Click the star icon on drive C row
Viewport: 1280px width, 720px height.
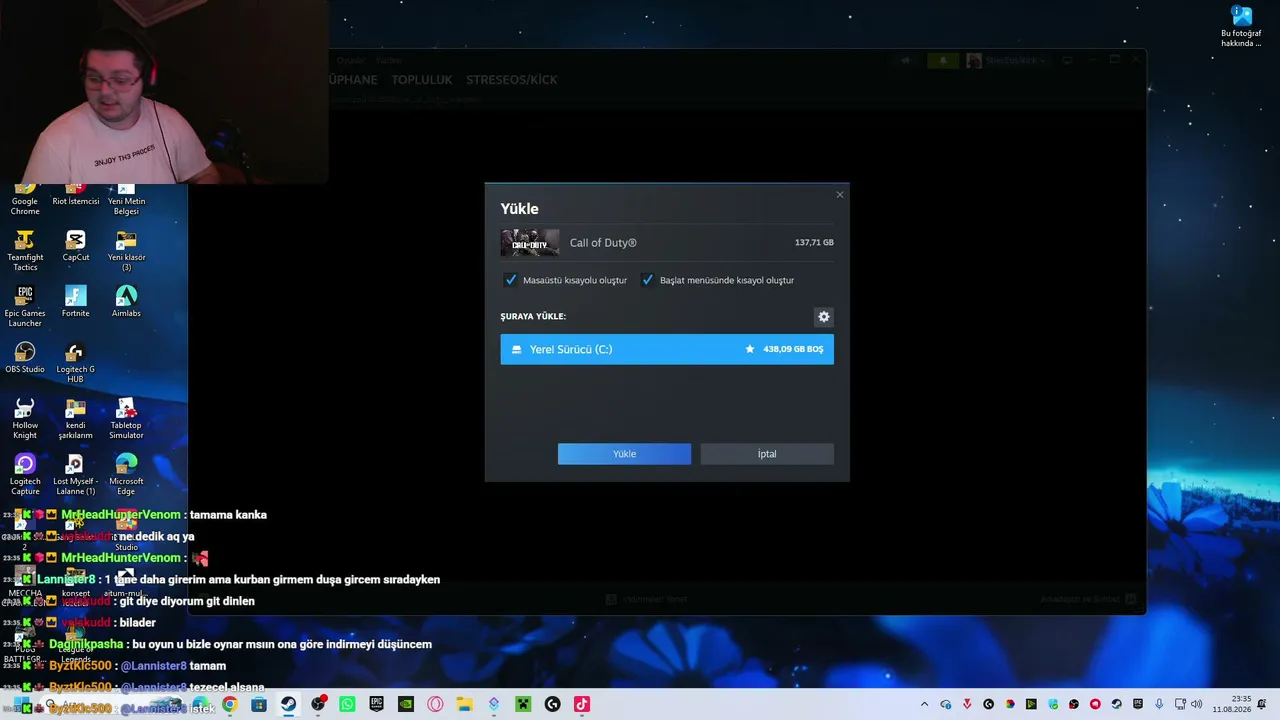[x=750, y=349]
